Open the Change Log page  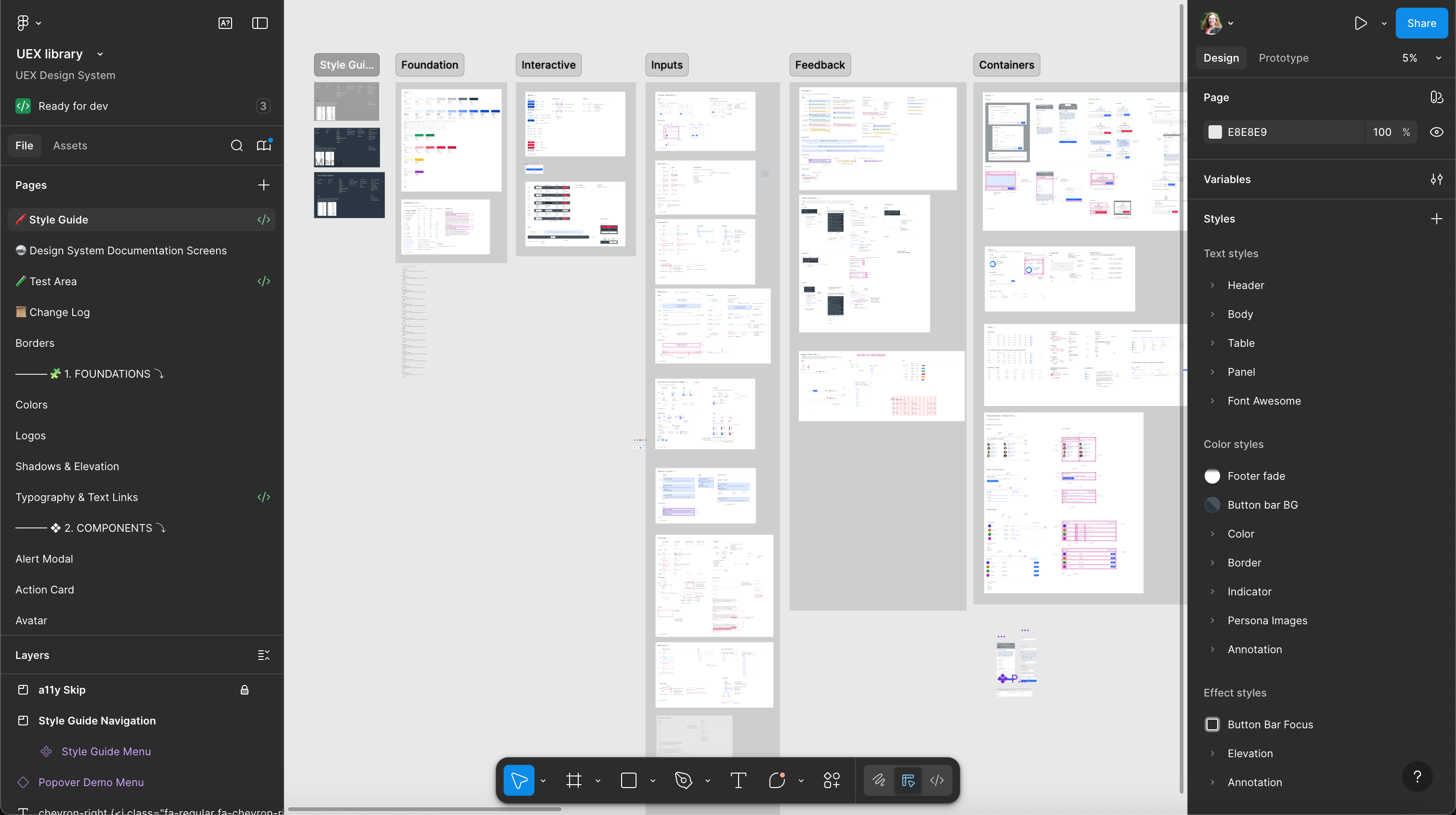59,312
